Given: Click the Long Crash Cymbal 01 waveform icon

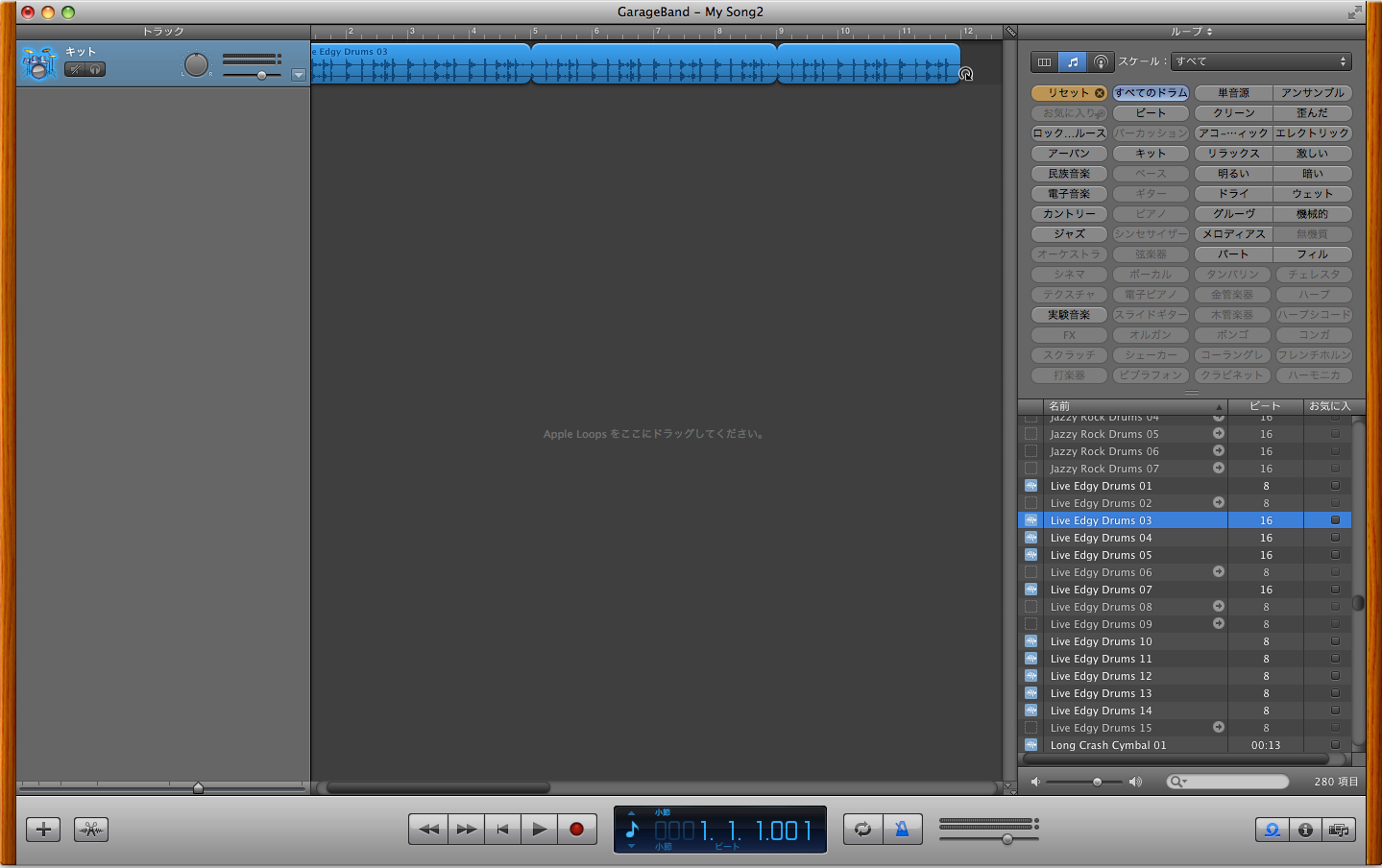Looking at the screenshot, I should [x=1030, y=745].
